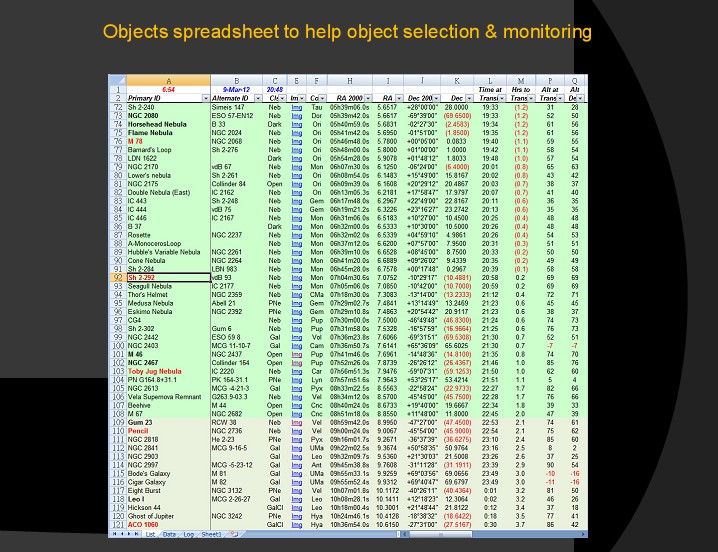Open the Alt at Transit filter dropdown
718x552 pixels.
point(560,98)
